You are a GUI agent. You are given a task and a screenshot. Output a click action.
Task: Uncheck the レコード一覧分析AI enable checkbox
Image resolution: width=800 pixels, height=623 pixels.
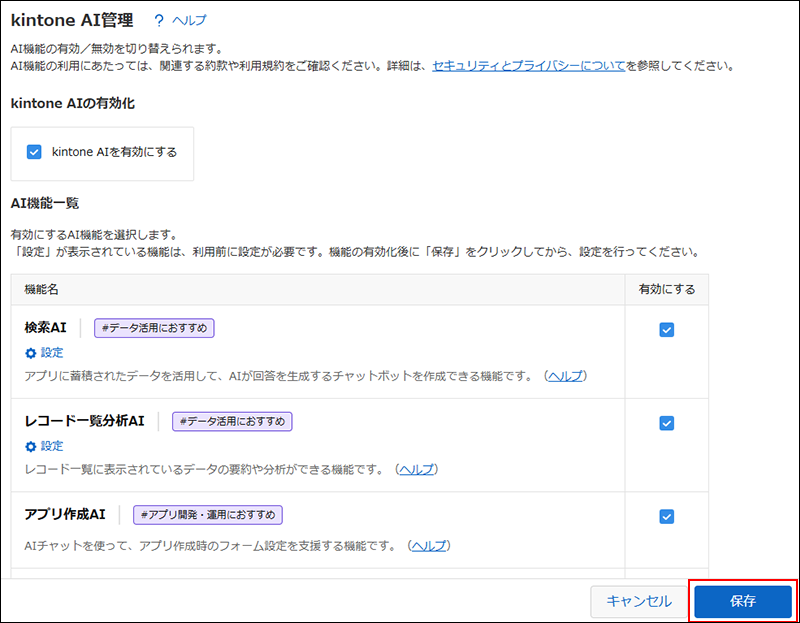coord(666,423)
